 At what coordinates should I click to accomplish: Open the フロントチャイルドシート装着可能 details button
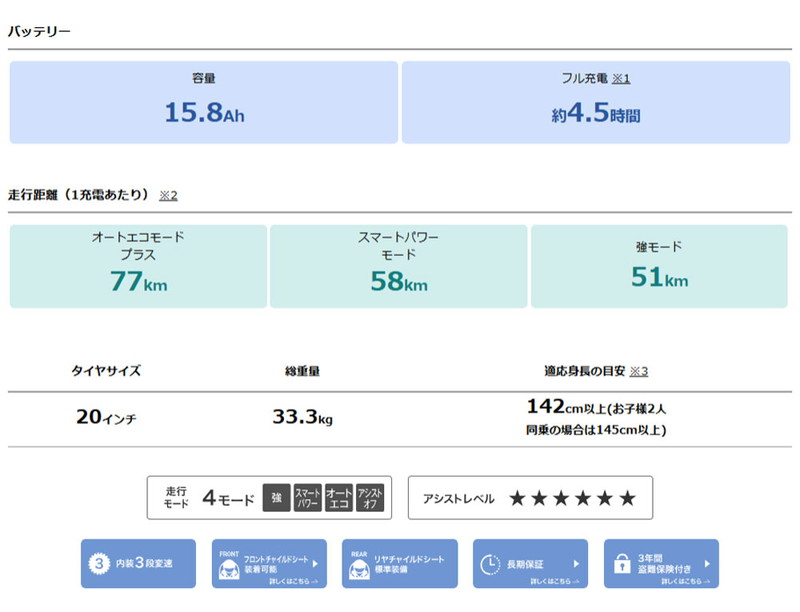click(269, 564)
